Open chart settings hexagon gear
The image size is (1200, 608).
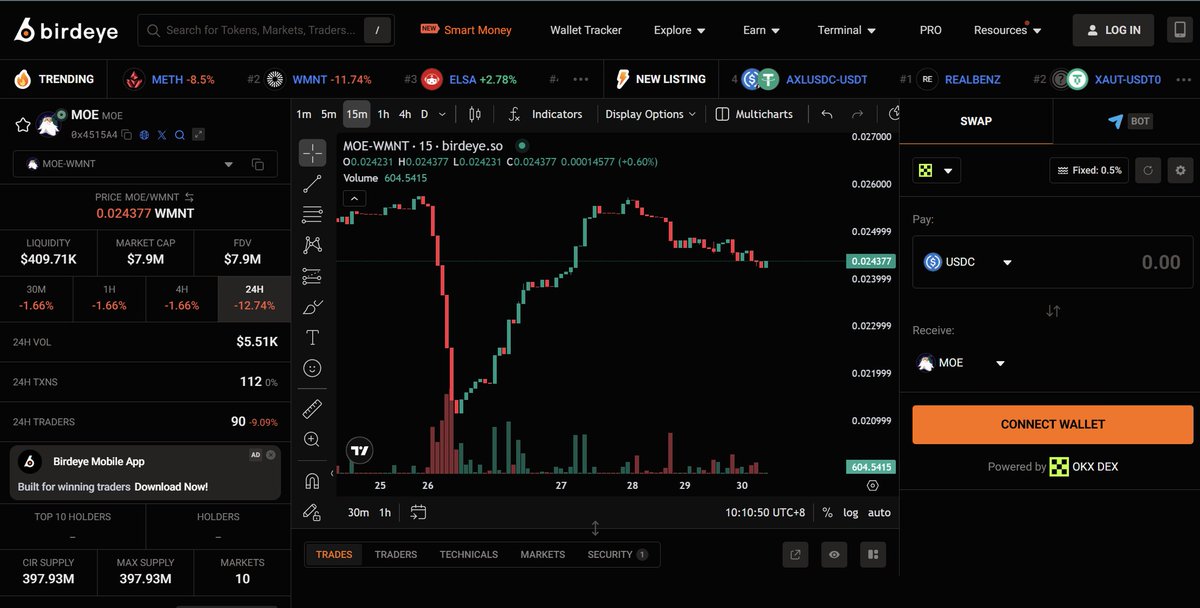[x=873, y=486]
